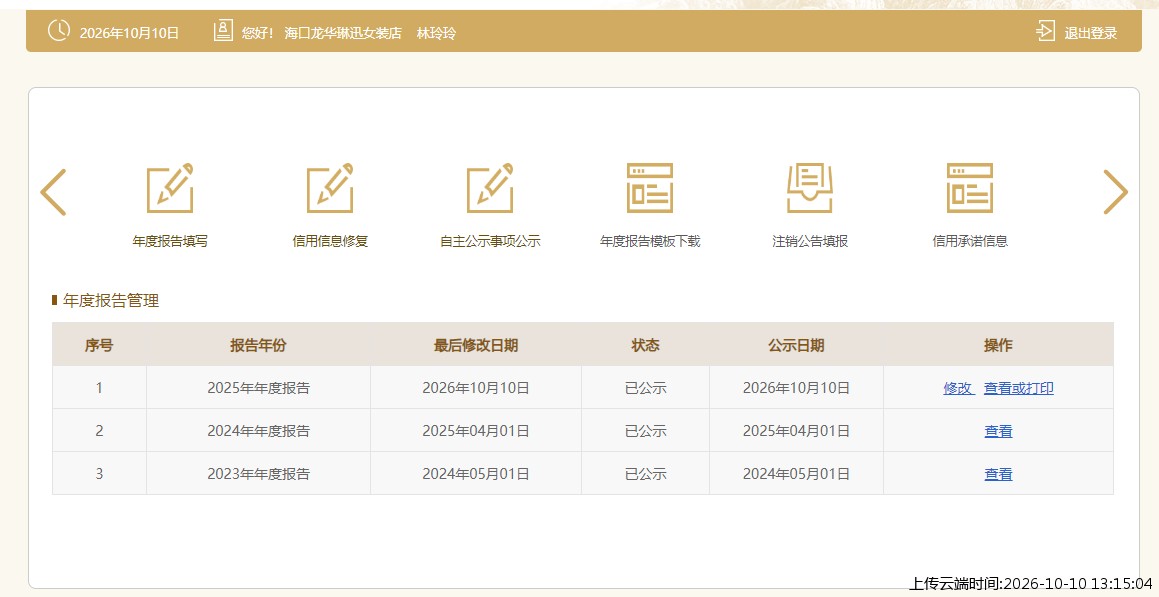Screen dimensions: 1159x597
Task: Select the 年度报告填写 menu label
Action: tap(170, 241)
